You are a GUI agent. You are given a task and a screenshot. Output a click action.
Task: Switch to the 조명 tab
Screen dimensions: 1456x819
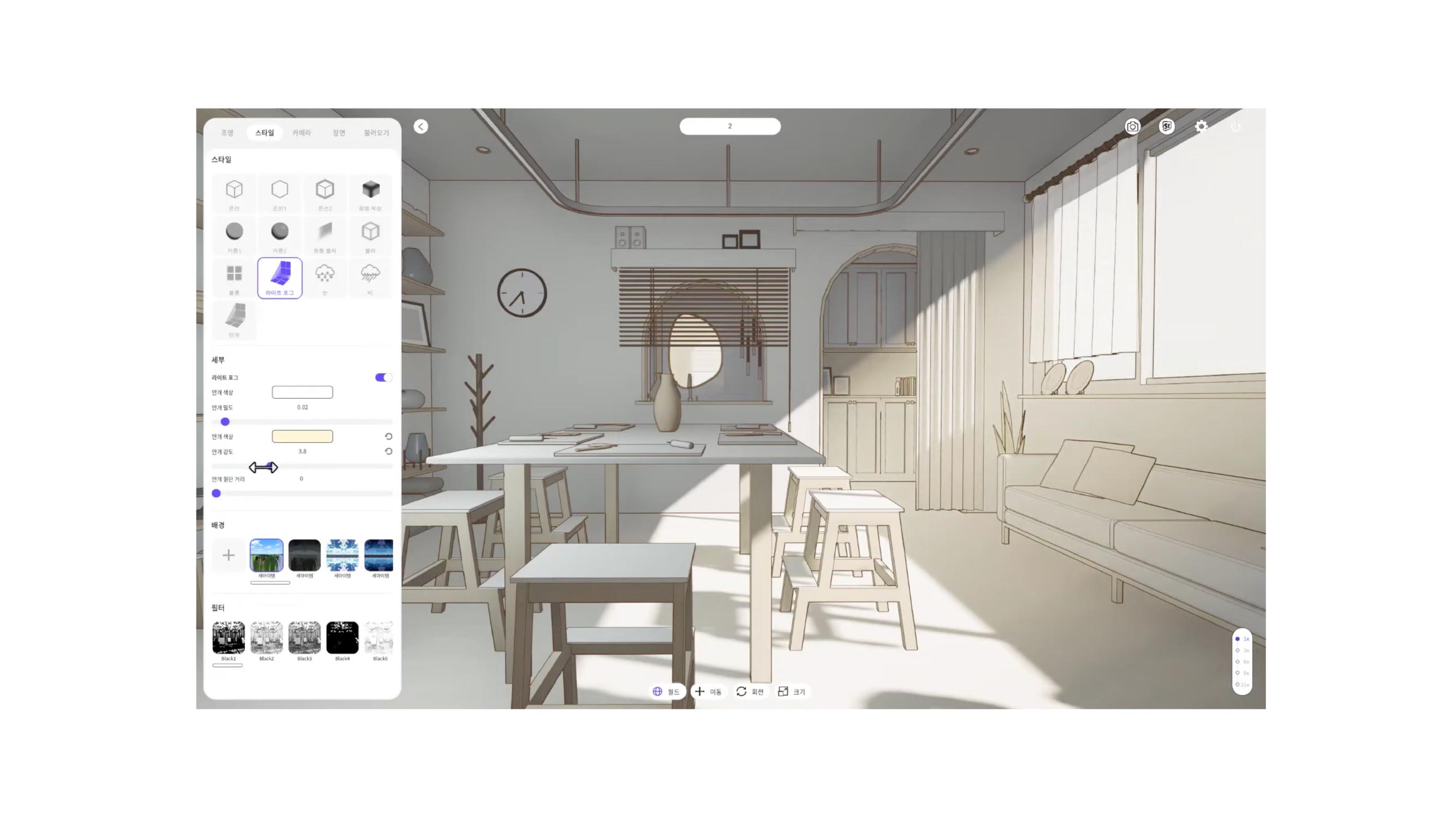tap(228, 133)
